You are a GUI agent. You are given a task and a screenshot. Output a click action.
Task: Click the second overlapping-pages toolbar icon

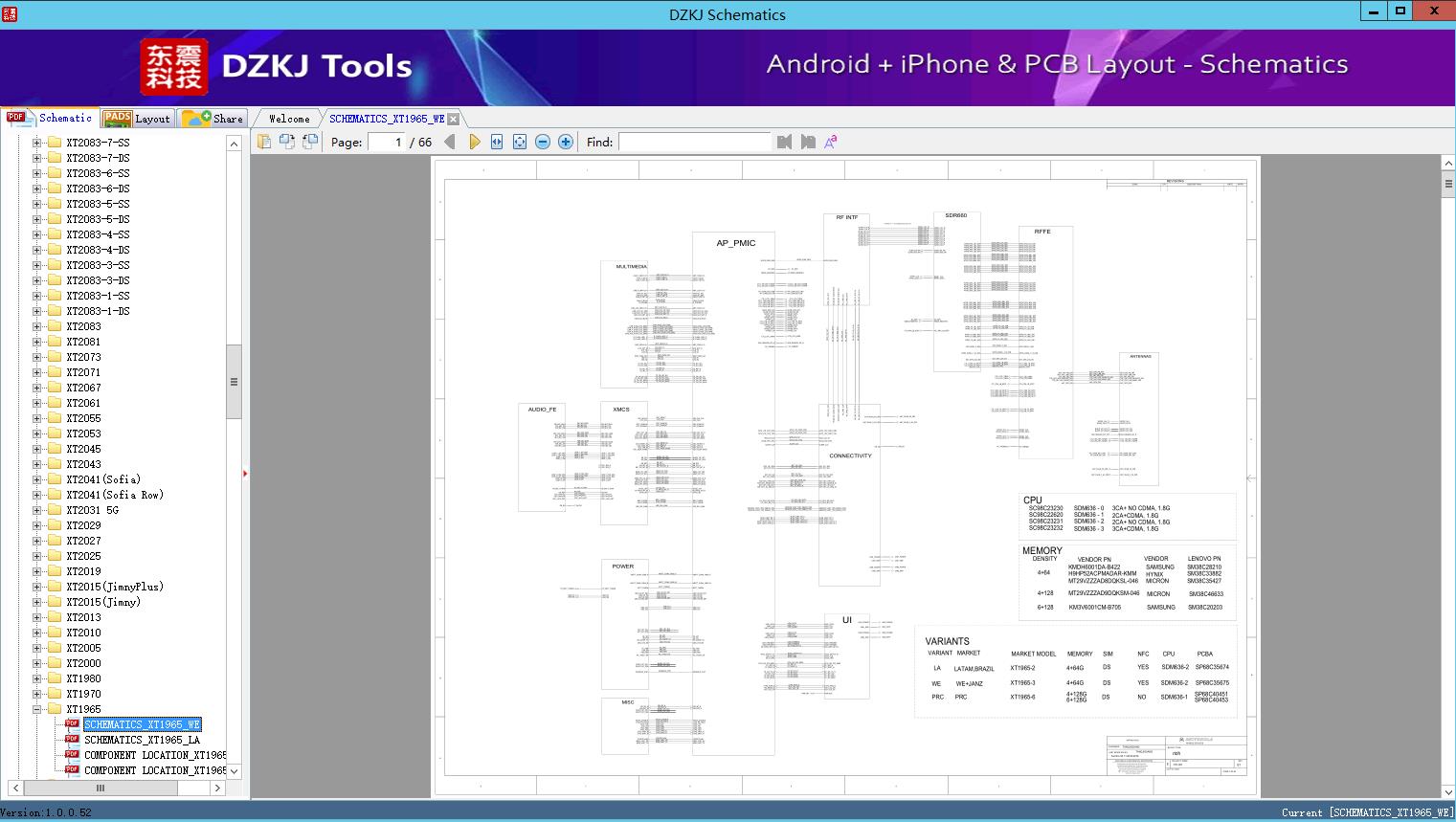coord(287,142)
